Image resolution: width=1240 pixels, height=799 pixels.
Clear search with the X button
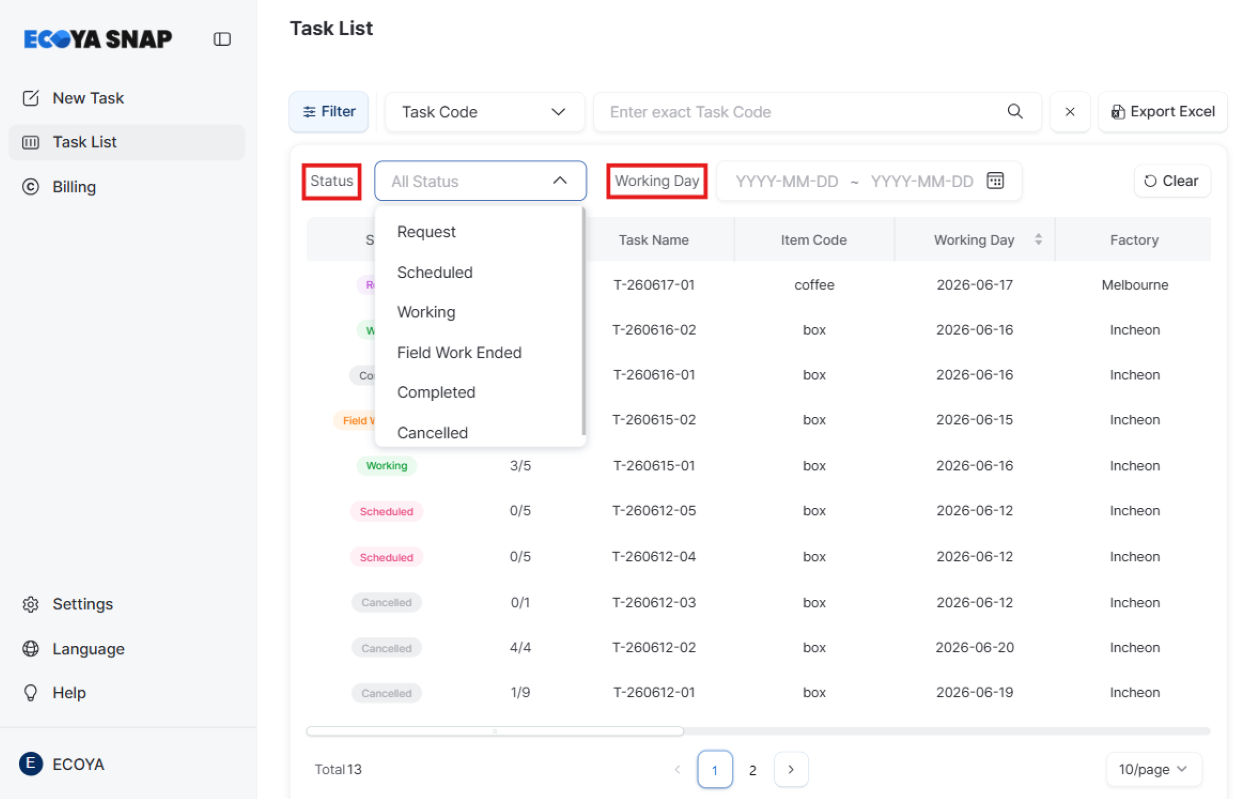[x=1070, y=112]
